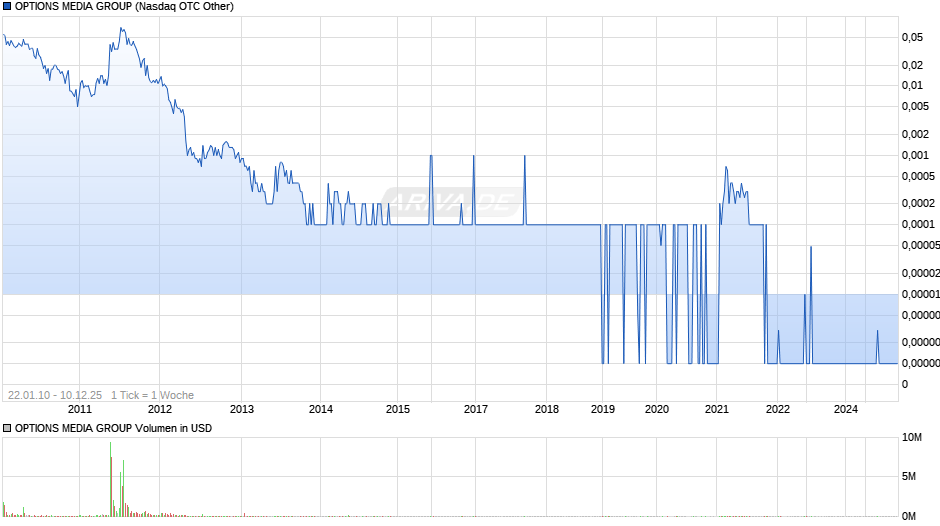The height and width of the screenshot is (526, 940).
Task: Click the 0,0001 price axis label
Action: pyautogui.click(x=918, y=224)
